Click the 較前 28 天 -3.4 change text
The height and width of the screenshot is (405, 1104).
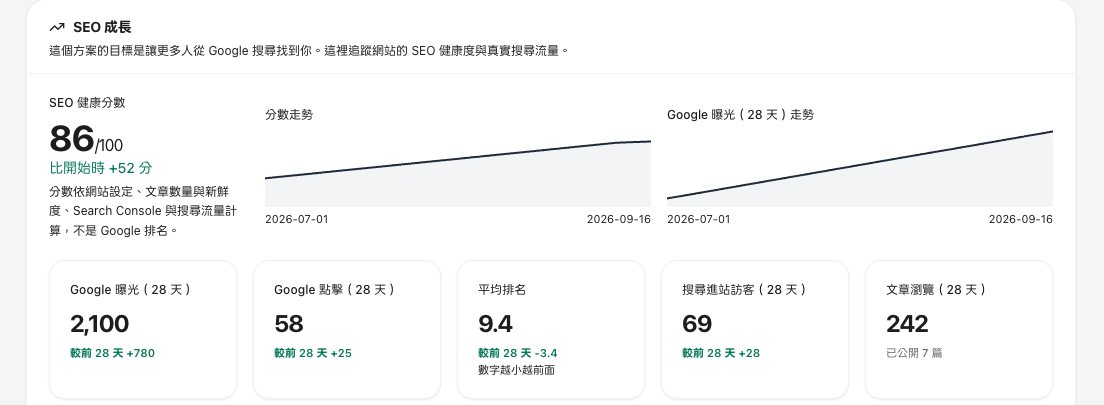[518, 353]
